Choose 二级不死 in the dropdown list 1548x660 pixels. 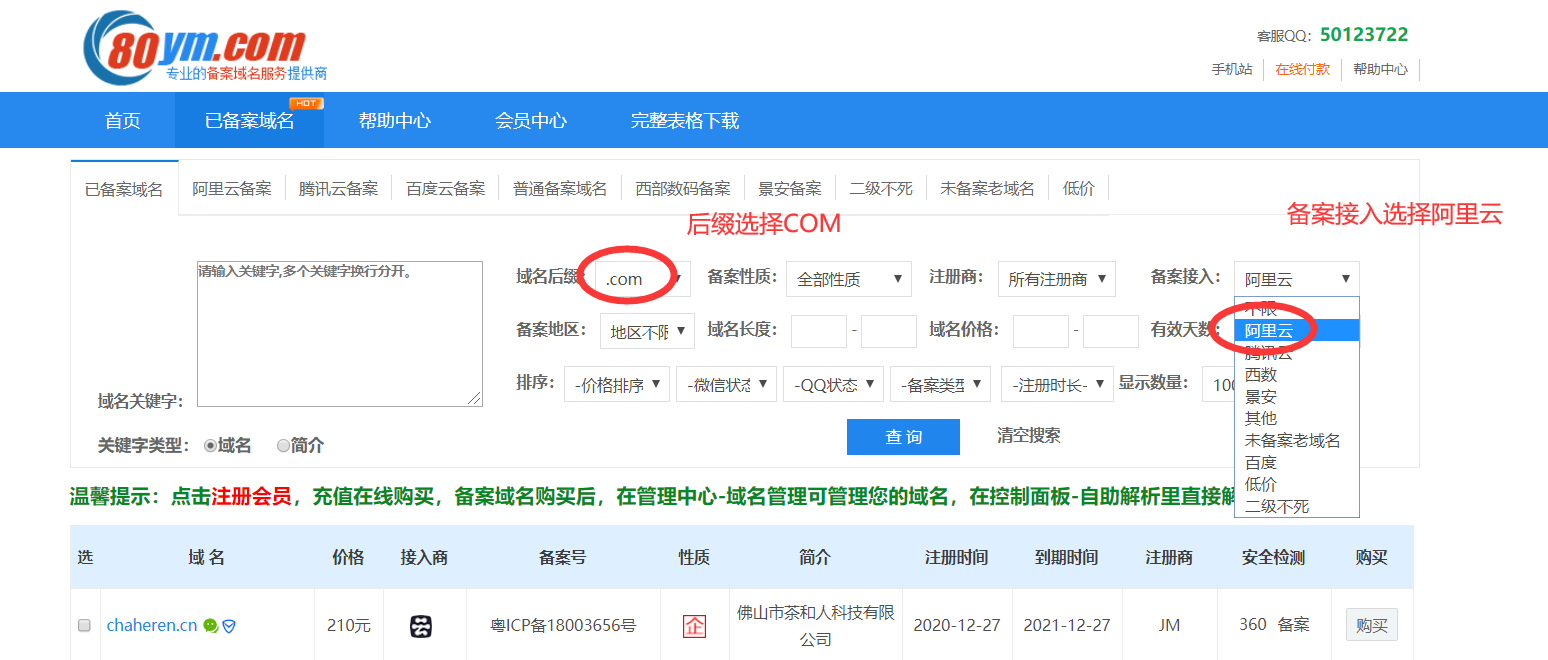click(1297, 506)
